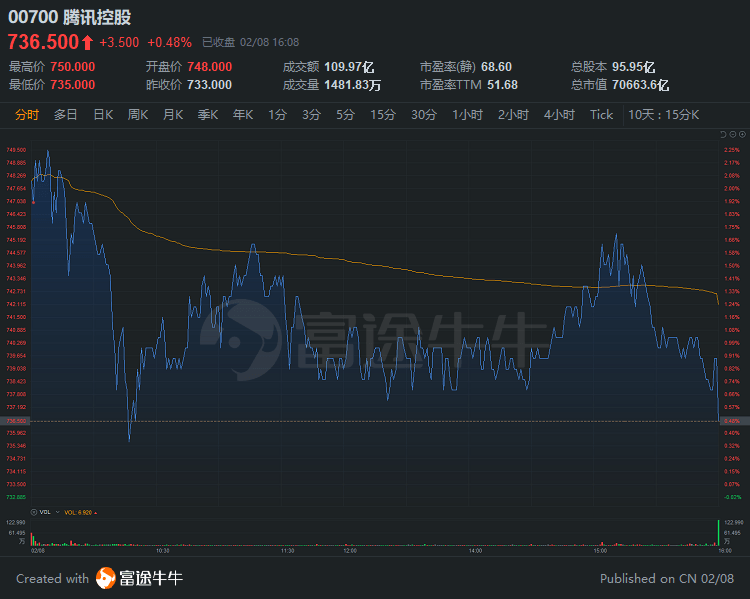Click the chart zoom-in plus icon
Screen dimensions: 750x599
point(742,134)
